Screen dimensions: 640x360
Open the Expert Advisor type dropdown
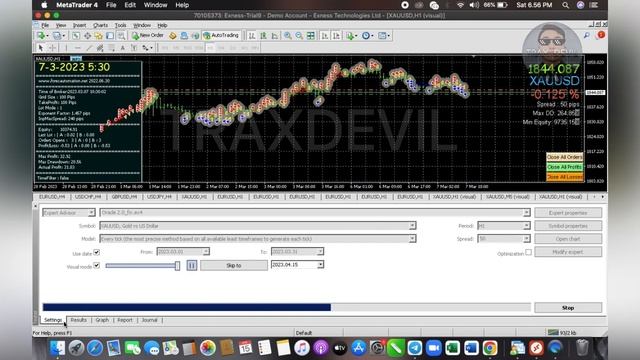(x=91, y=213)
